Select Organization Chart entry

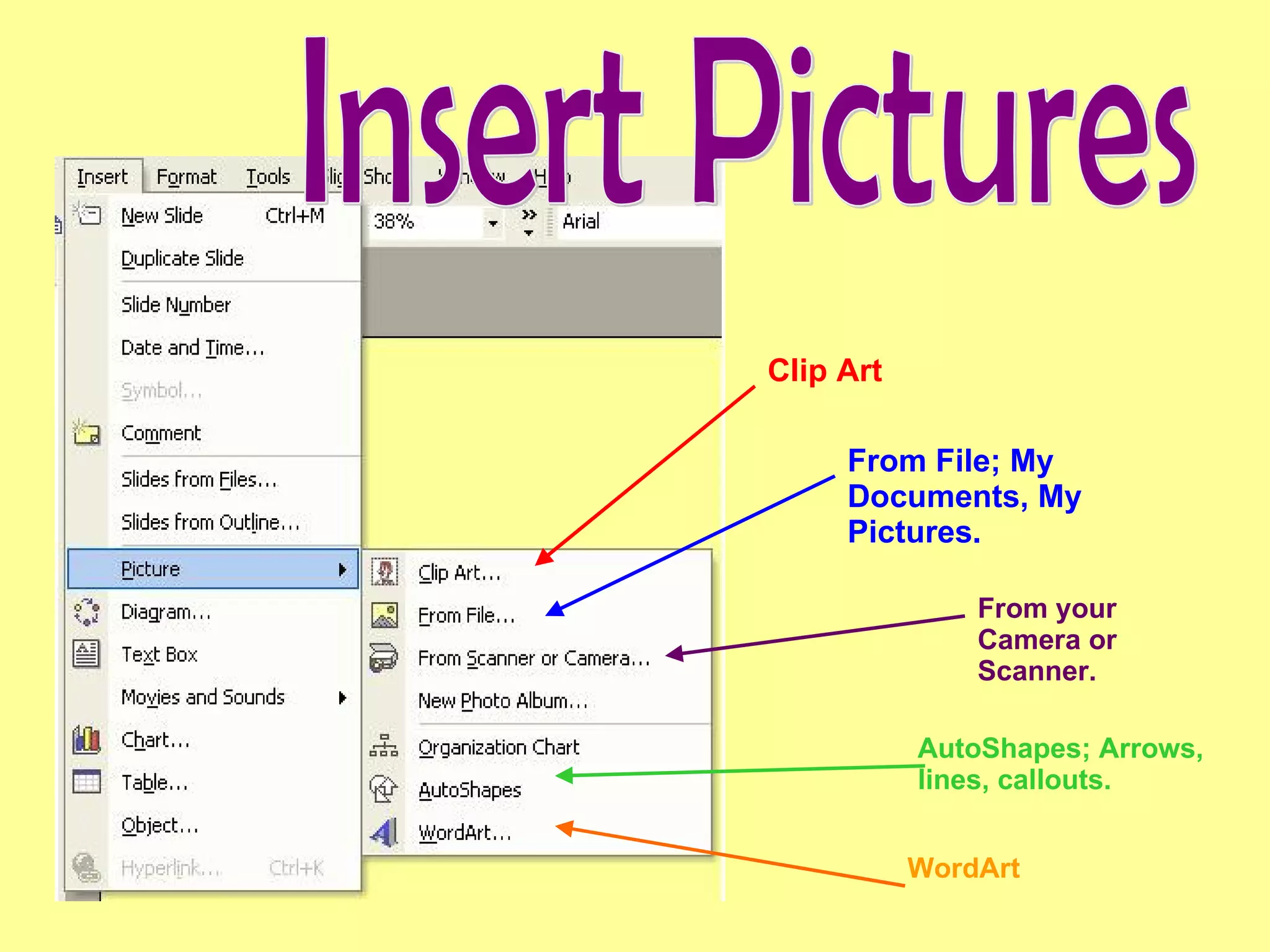pyautogui.click(x=537, y=747)
